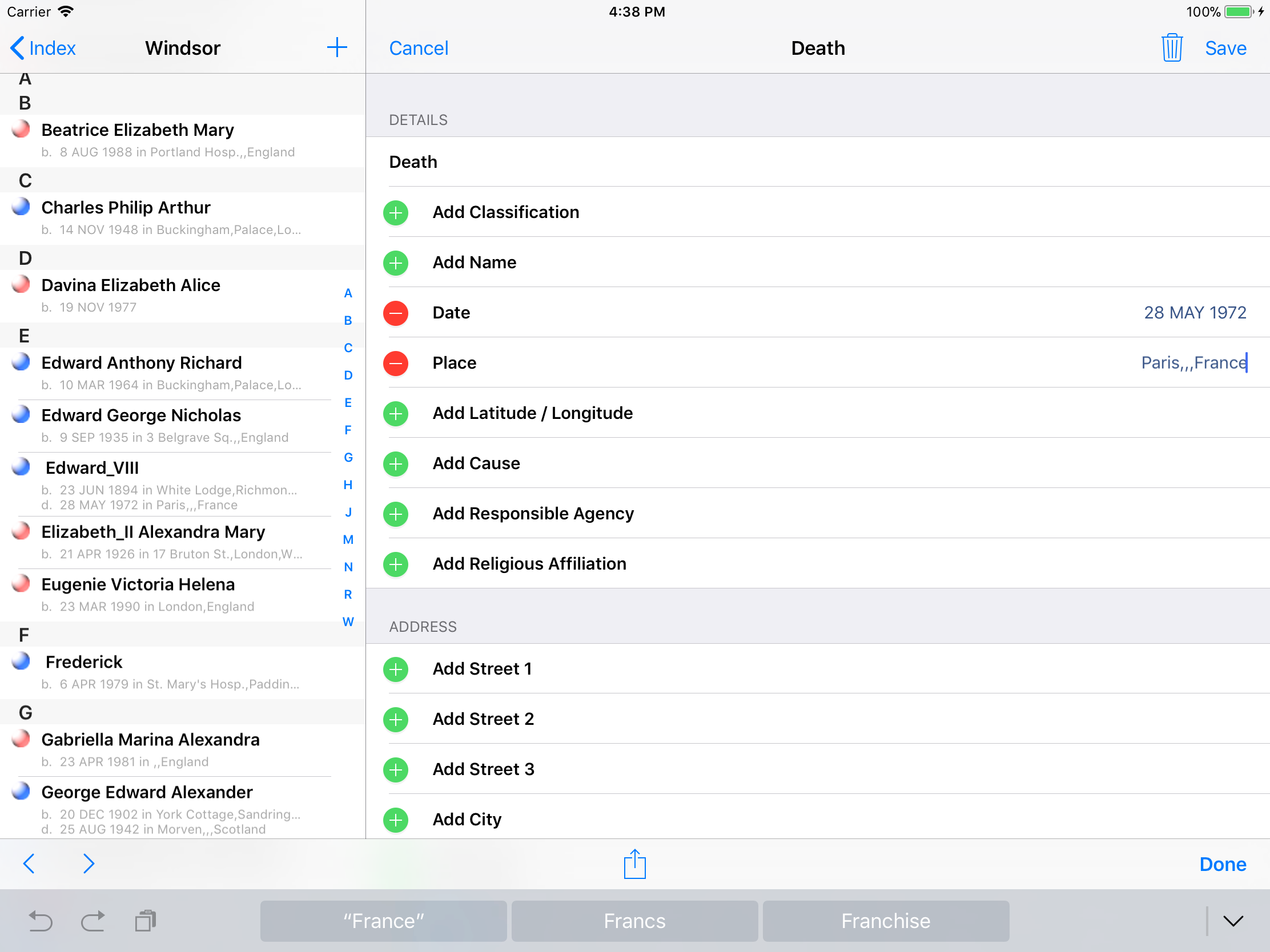
Task: Add Cause field with green plus
Action: click(396, 463)
